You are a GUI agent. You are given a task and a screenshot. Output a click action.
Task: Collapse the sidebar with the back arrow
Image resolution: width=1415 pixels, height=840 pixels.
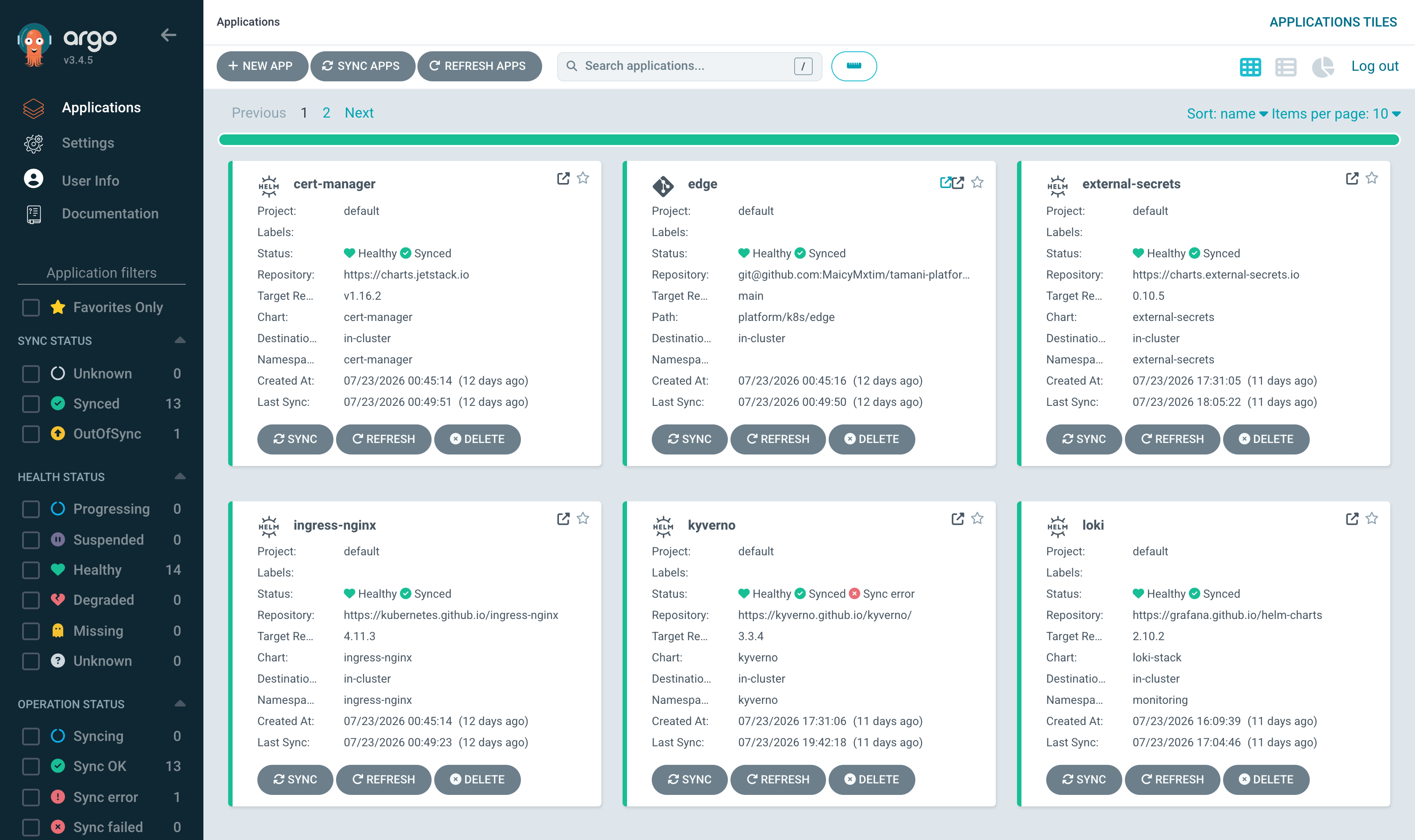tap(168, 35)
